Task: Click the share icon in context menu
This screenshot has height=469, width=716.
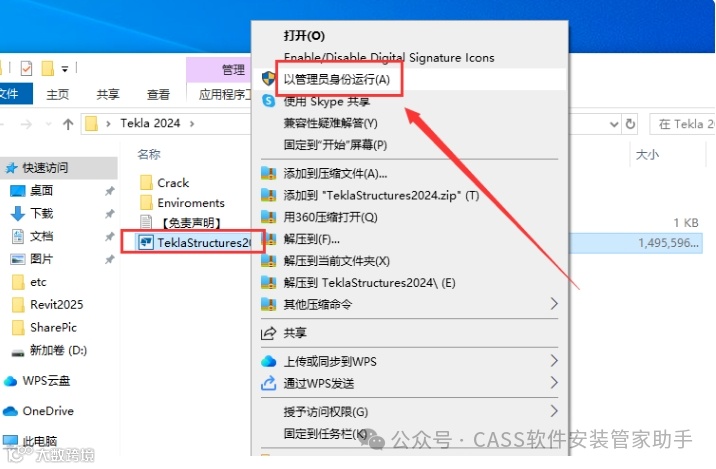Action: (268, 333)
